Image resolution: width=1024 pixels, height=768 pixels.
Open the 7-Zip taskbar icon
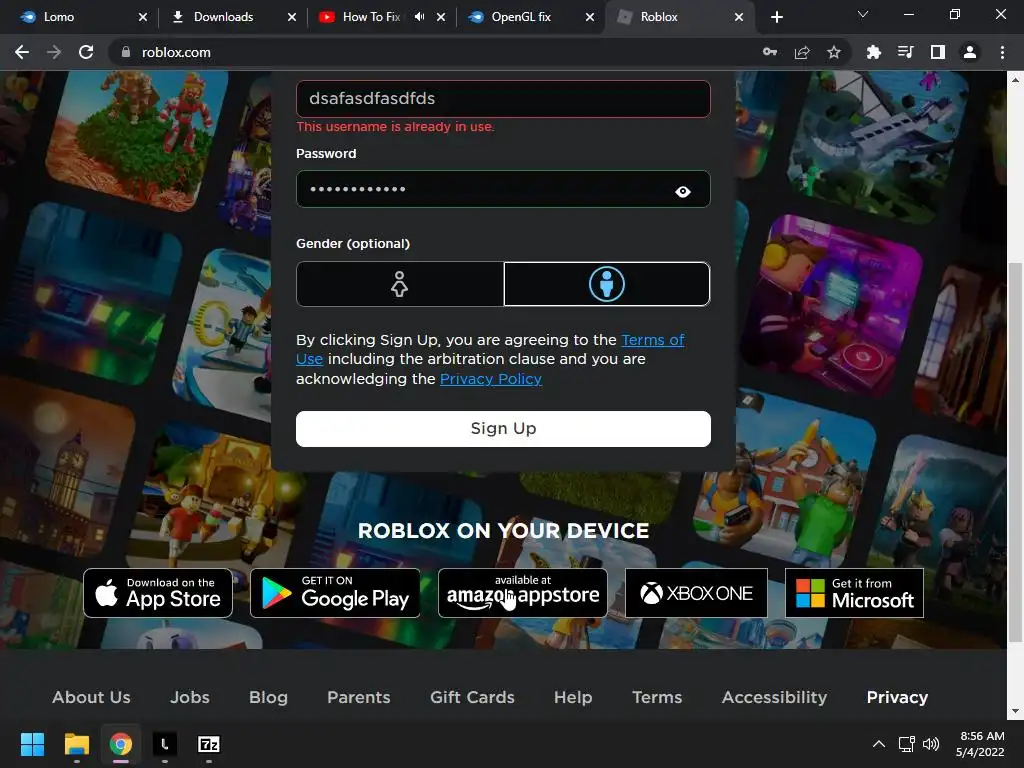[208, 744]
